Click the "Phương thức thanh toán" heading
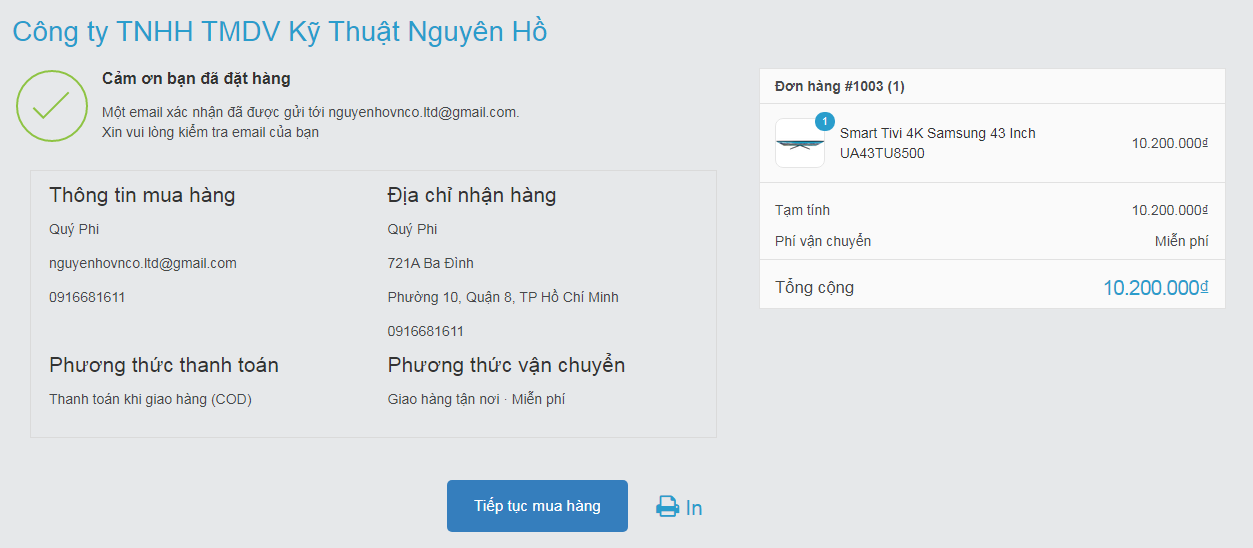This screenshot has height=548, width=1253. (x=164, y=365)
